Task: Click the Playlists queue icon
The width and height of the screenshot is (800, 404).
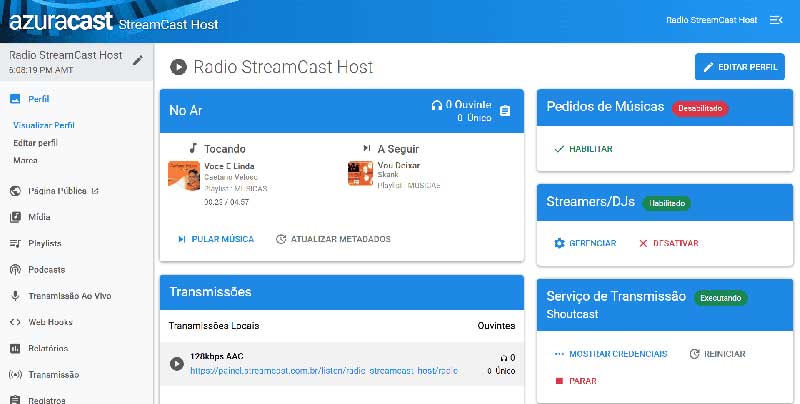Action: point(15,243)
